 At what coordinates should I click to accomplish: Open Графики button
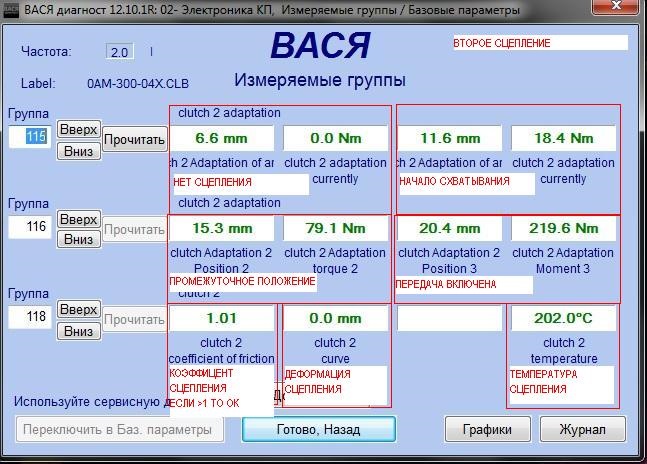487,429
